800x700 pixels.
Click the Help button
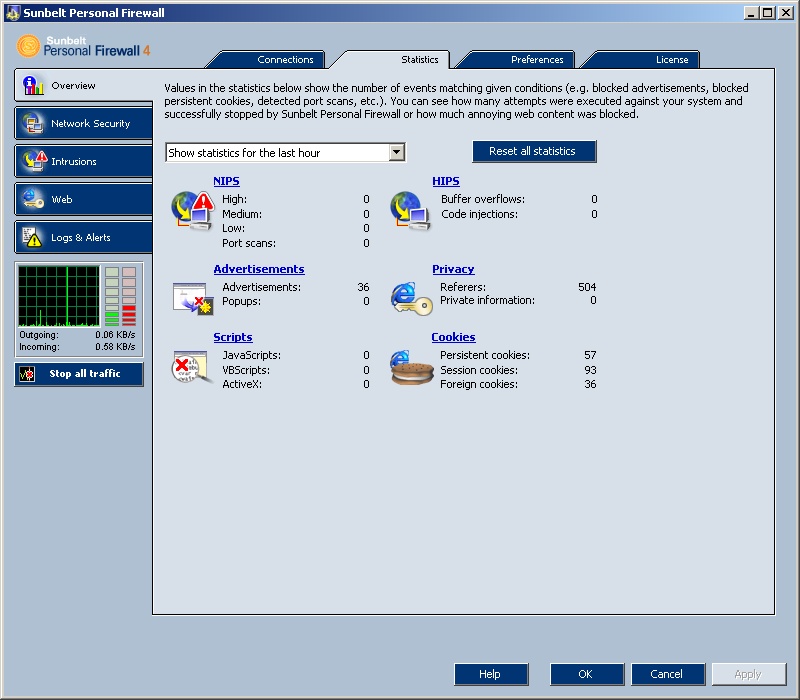(490, 674)
